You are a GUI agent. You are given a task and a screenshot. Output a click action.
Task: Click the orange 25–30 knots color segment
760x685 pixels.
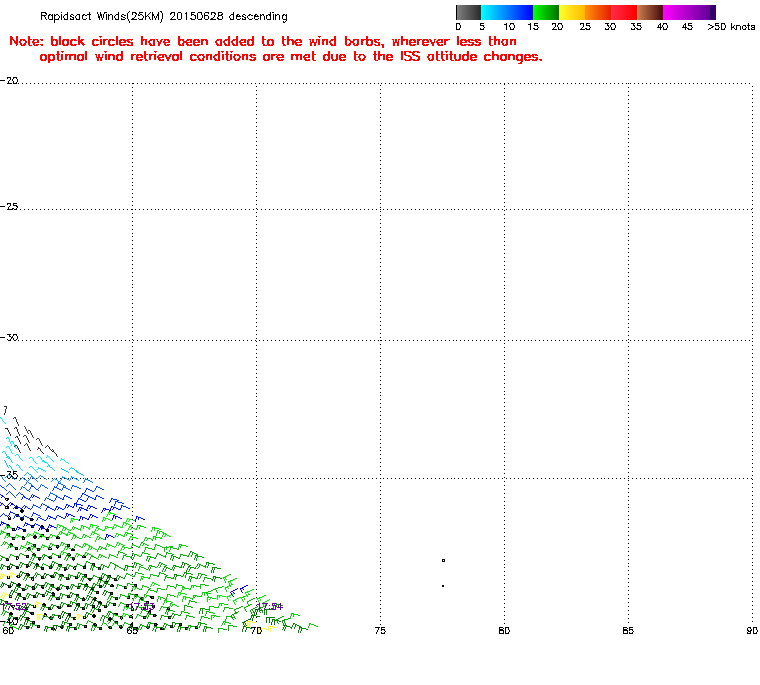598,12
